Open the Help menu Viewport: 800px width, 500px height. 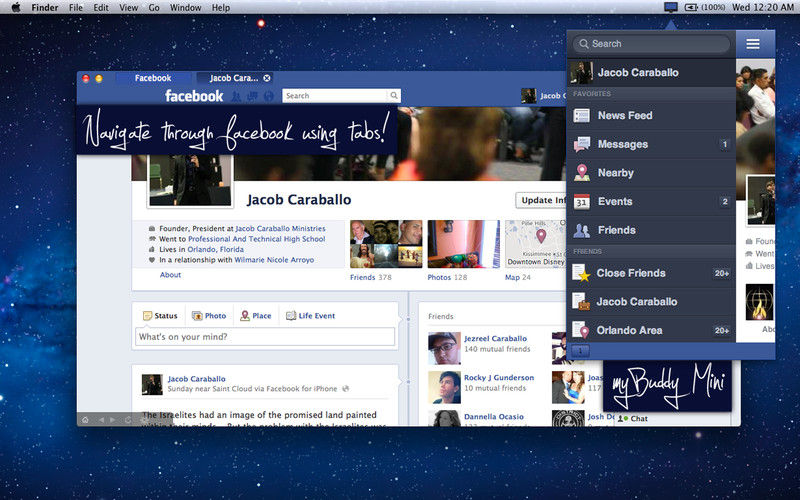click(221, 8)
